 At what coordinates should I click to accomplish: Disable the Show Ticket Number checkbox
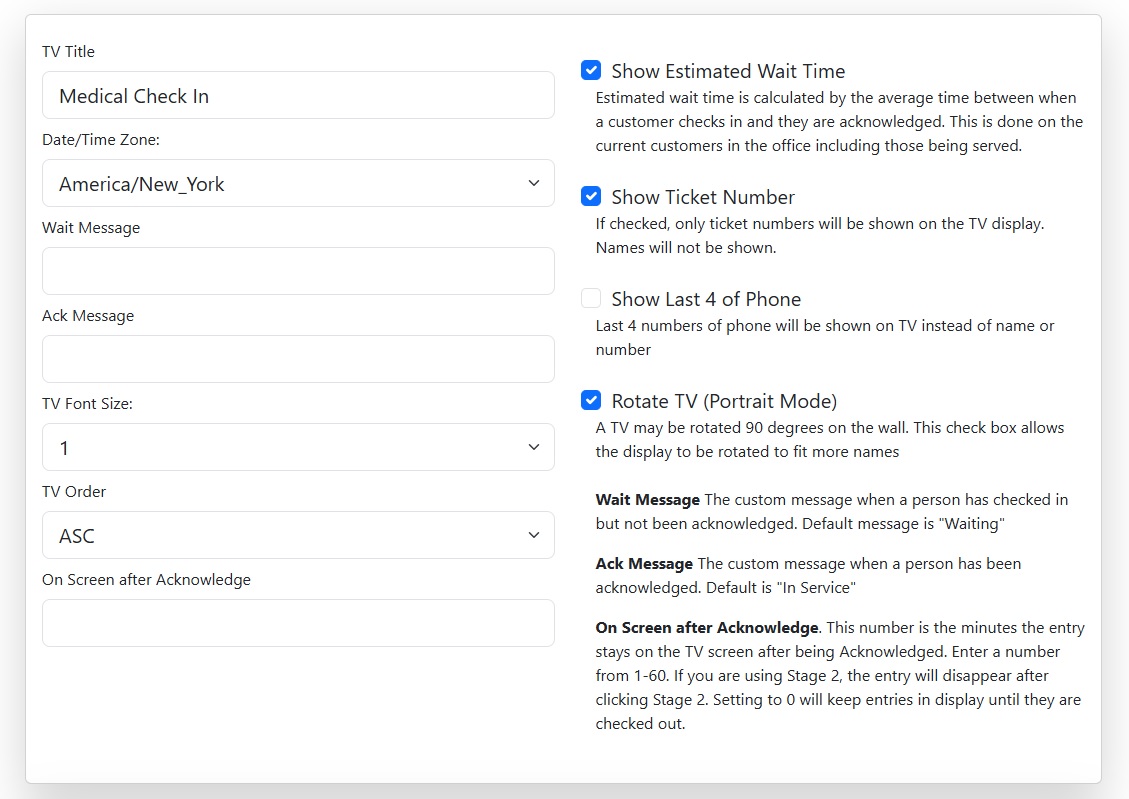[591, 197]
